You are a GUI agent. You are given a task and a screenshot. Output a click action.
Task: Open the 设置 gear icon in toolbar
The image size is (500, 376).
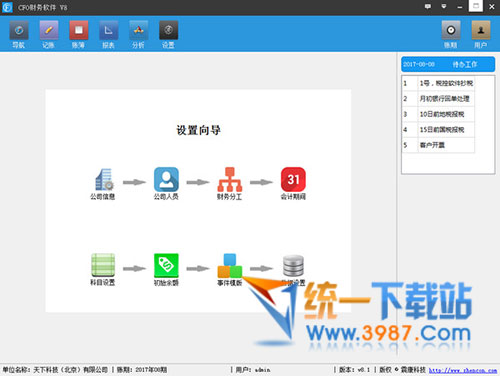click(x=168, y=30)
